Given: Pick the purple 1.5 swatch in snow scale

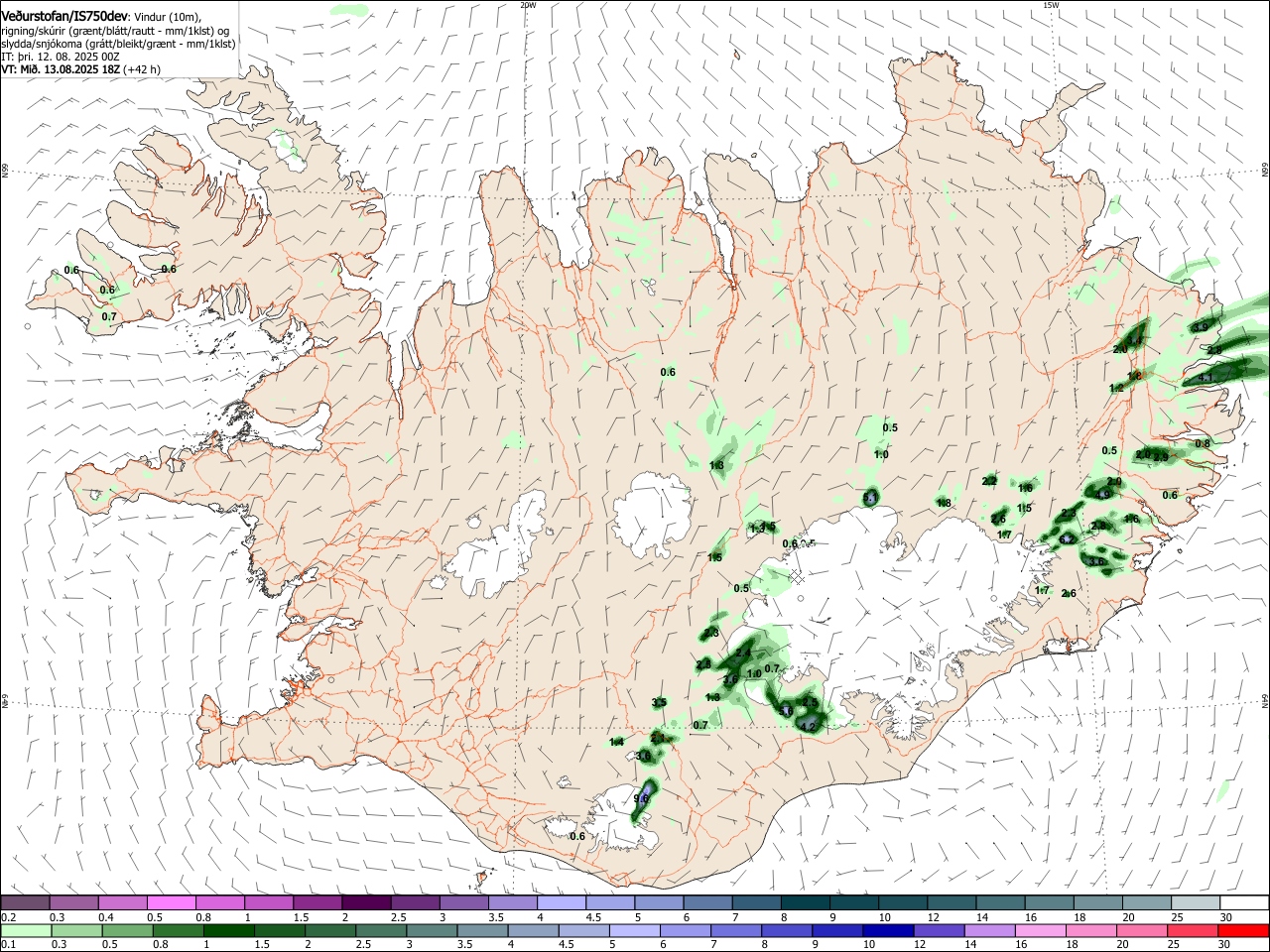Looking at the screenshot, I should 317,902.
